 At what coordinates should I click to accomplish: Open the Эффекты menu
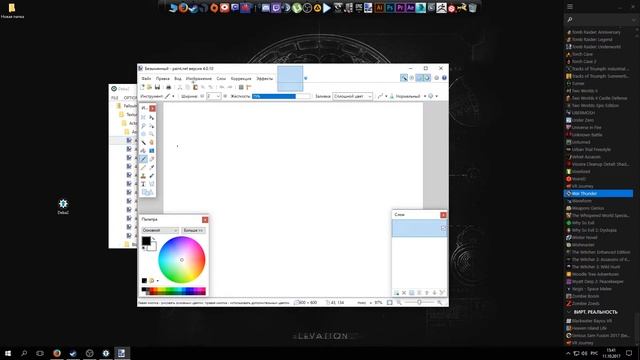click(264, 78)
